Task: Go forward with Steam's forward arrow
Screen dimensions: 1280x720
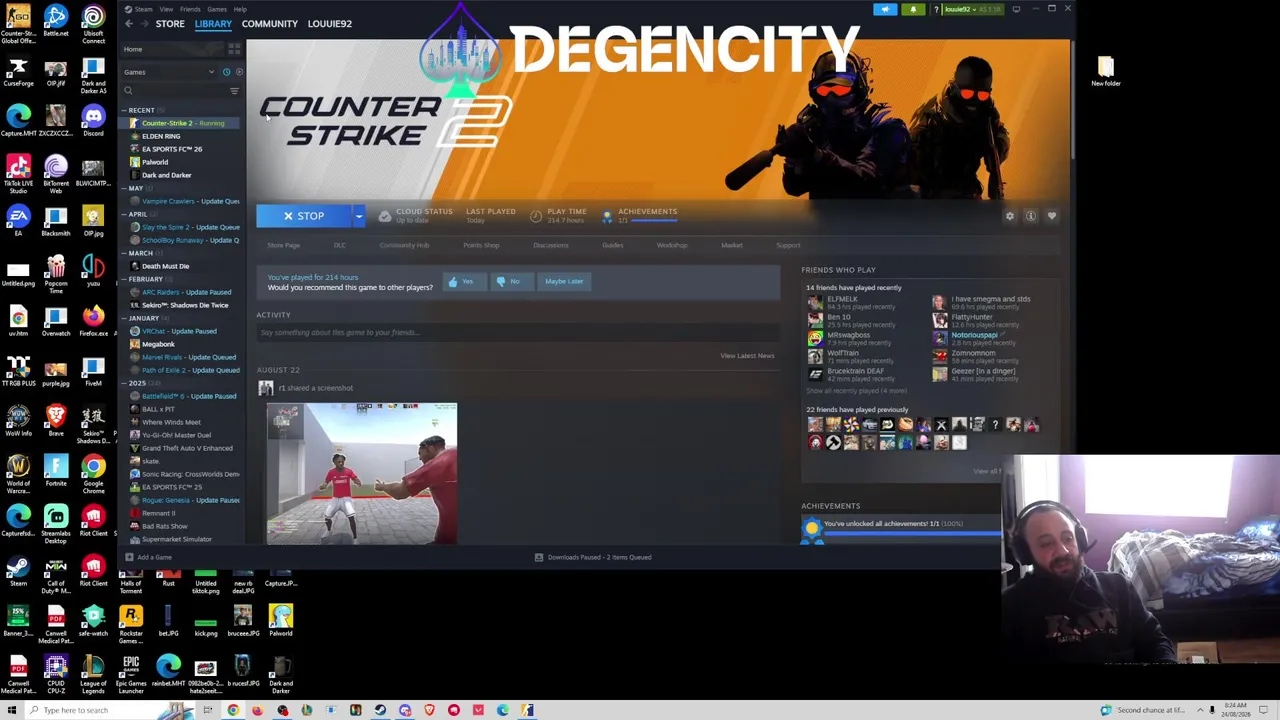Action: (x=144, y=24)
